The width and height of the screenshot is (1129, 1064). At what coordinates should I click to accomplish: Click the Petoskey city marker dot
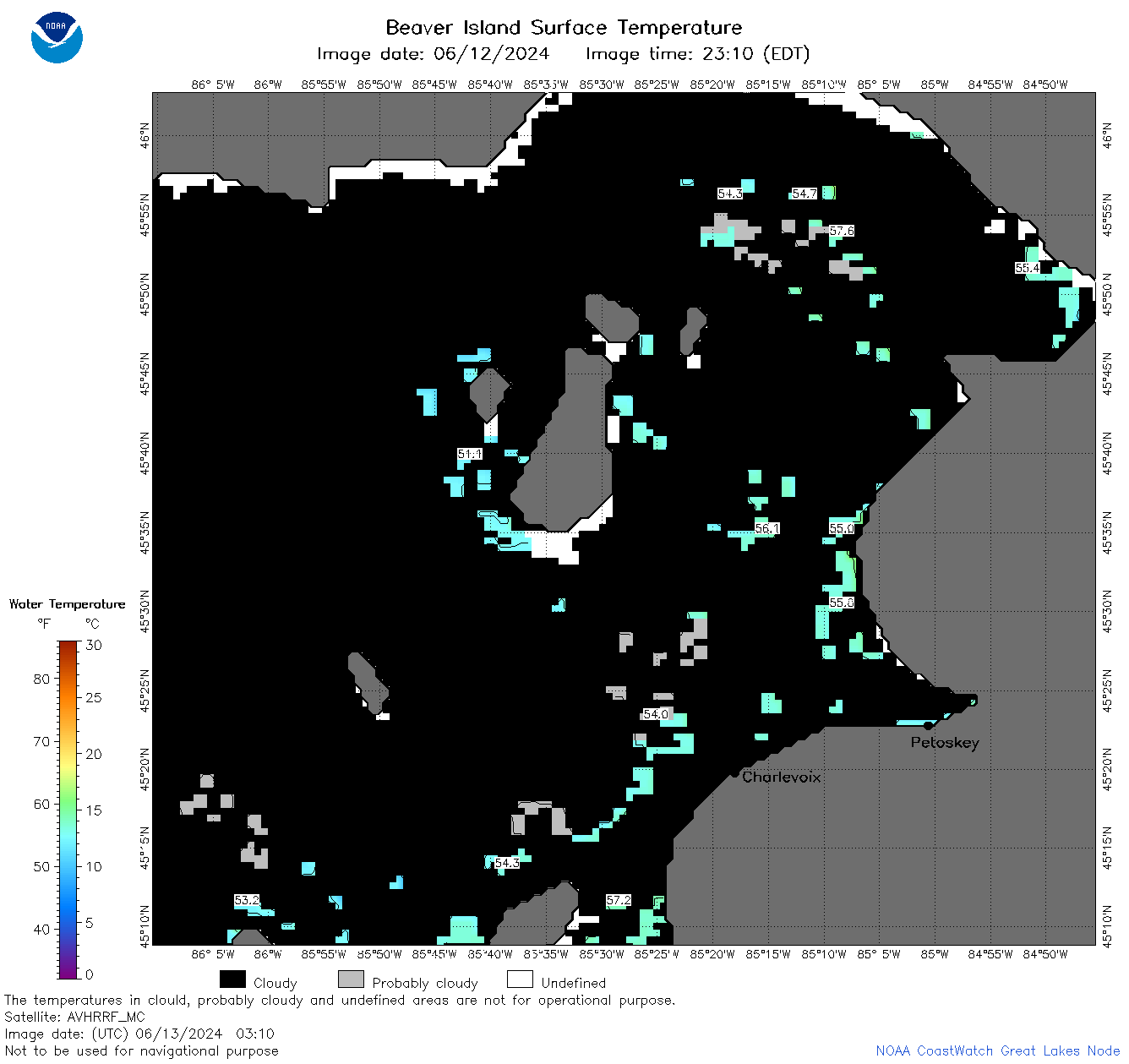(x=928, y=725)
